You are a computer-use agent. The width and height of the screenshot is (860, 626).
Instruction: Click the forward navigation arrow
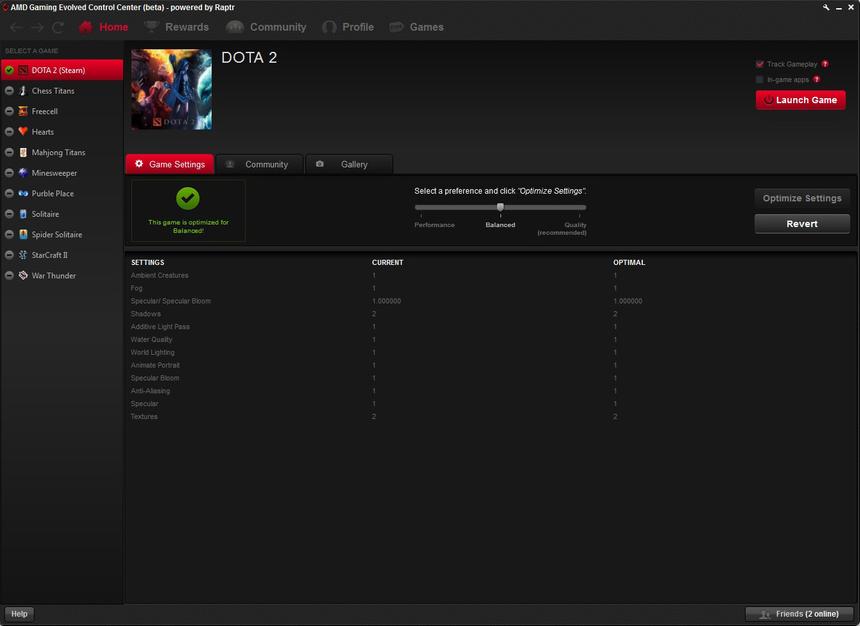pos(37,28)
